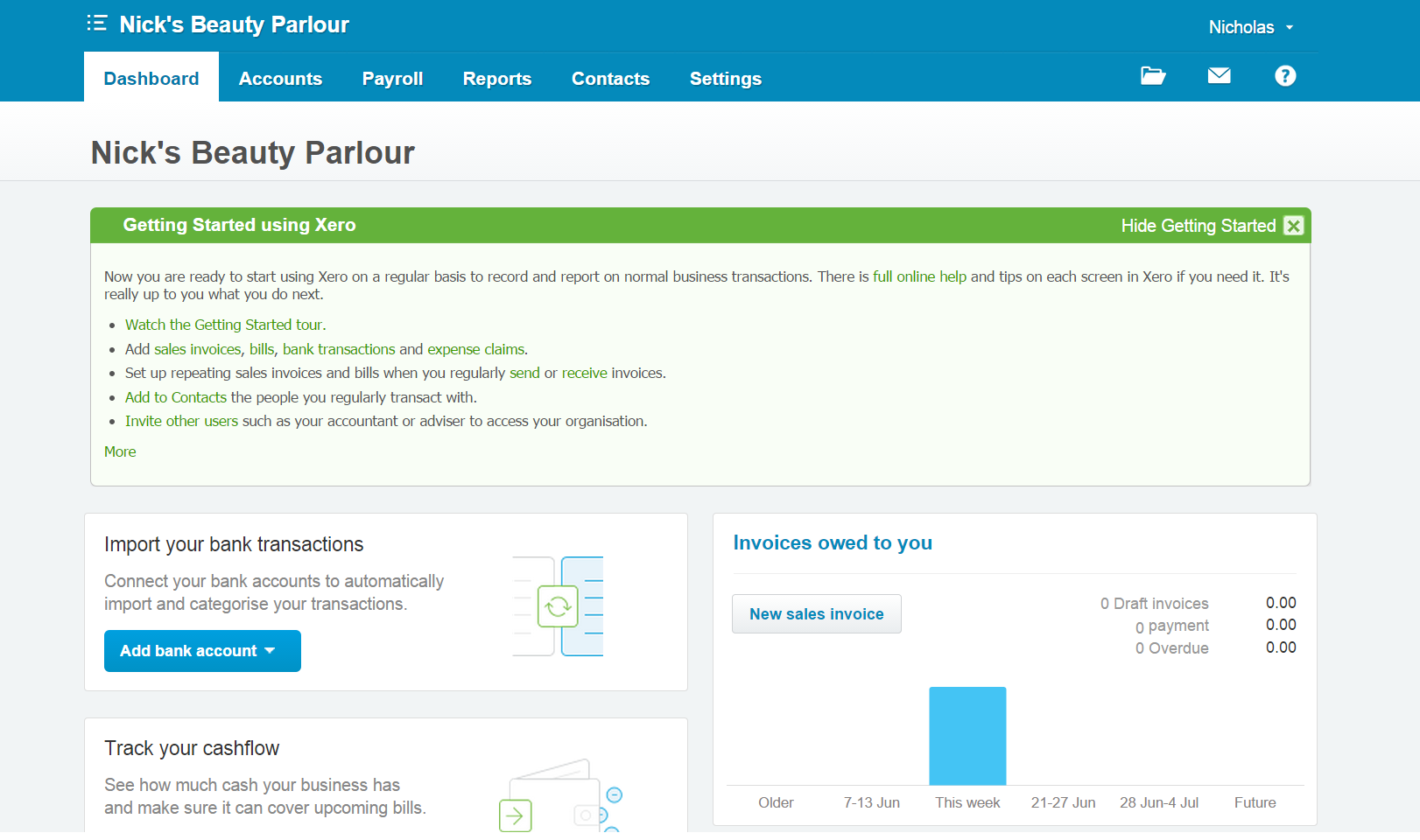Open the Invoices owed to you heading
This screenshot has height=840, width=1420.
(832, 542)
